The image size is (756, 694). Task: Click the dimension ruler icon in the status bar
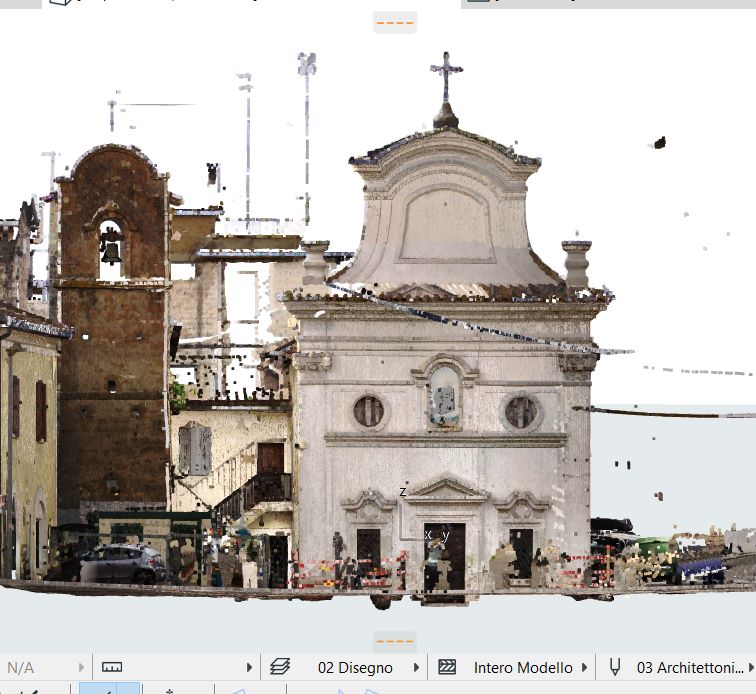[x=112, y=667]
